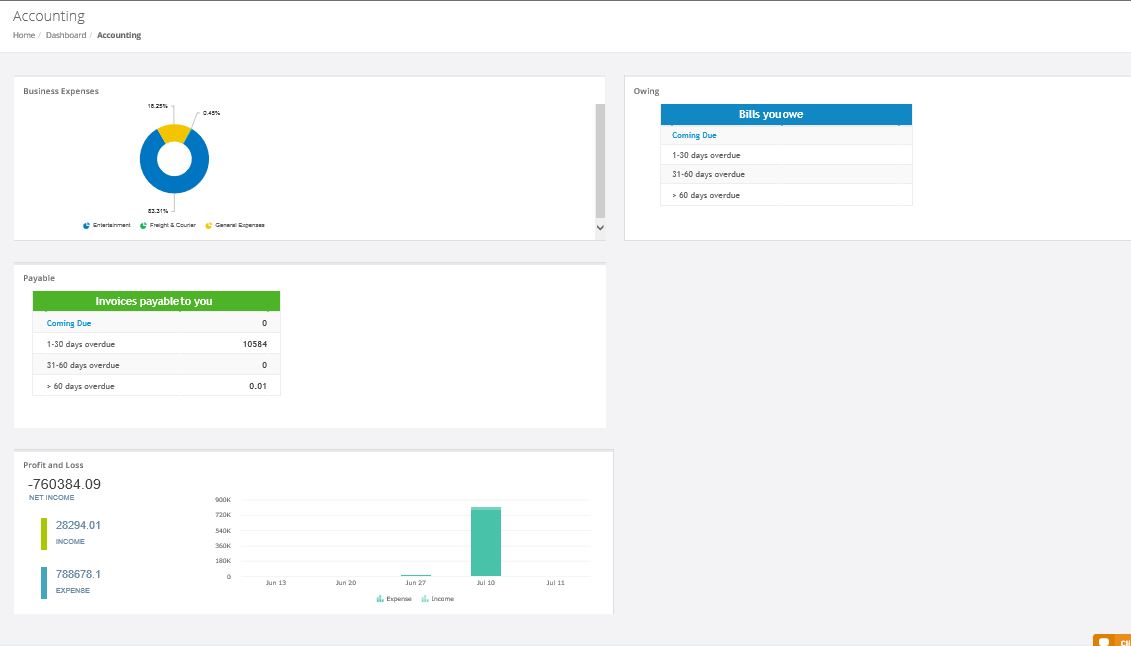Click the Bills you owe header
Image resolution: width=1131 pixels, height=646 pixels.
click(x=786, y=115)
